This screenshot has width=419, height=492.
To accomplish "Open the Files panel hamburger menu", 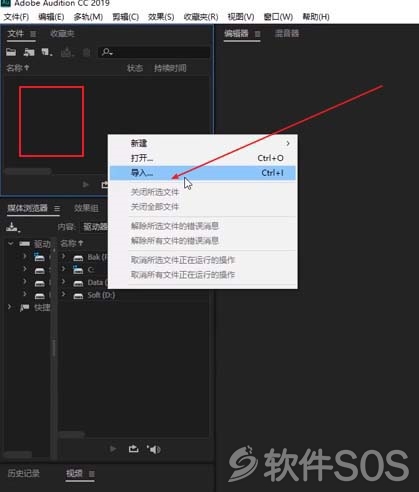I will pos(33,34).
